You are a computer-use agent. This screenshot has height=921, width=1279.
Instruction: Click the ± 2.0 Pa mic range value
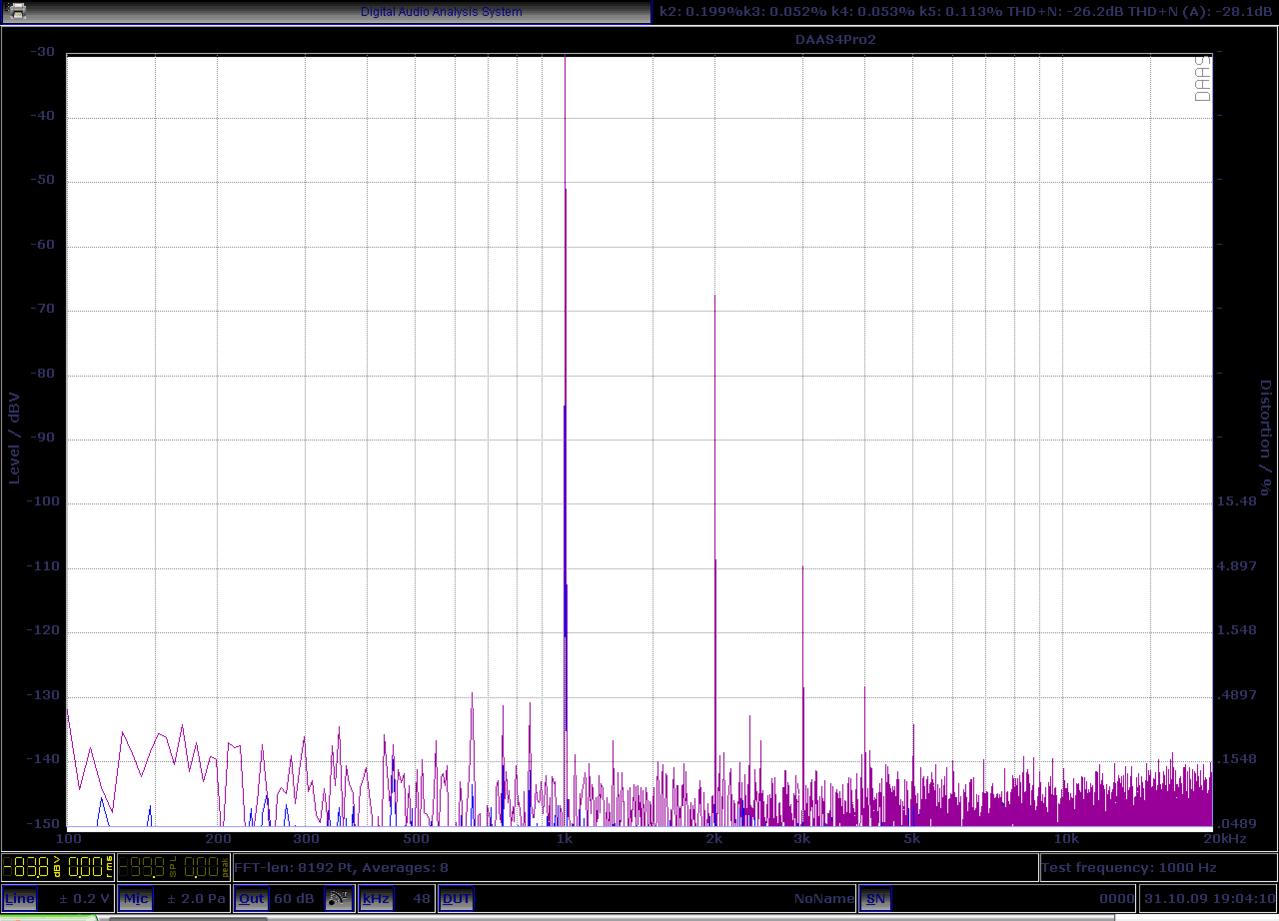[197, 898]
